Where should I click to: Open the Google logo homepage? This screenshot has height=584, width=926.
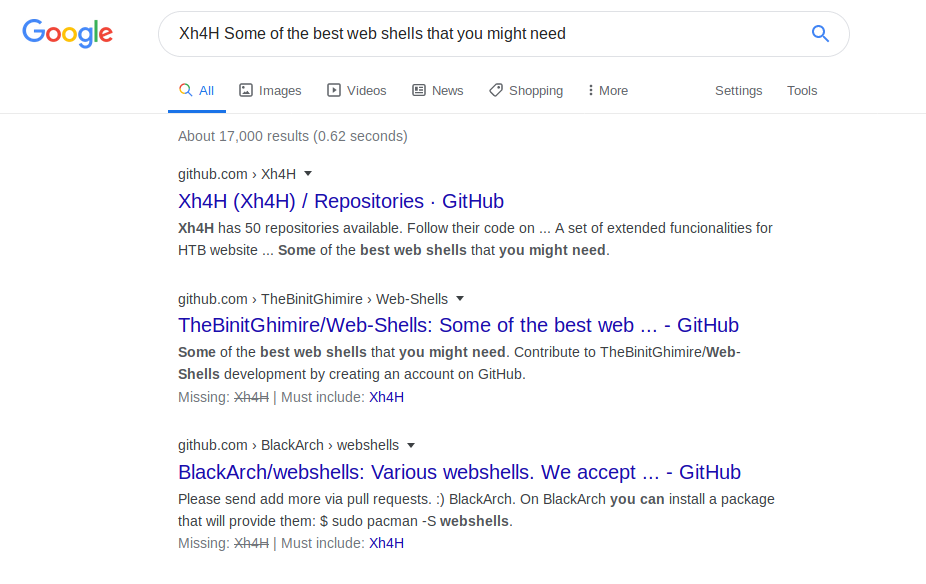click(67, 33)
